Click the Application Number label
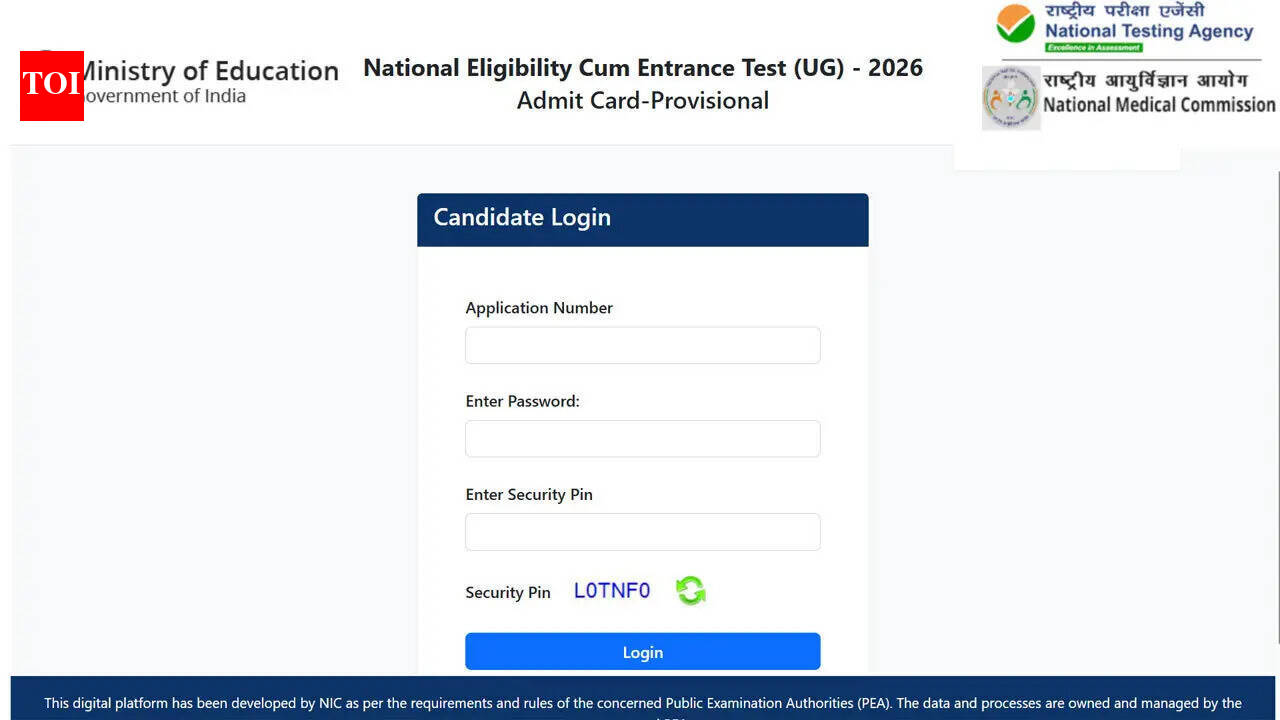Image resolution: width=1280 pixels, height=720 pixels. click(x=539, y=308)
